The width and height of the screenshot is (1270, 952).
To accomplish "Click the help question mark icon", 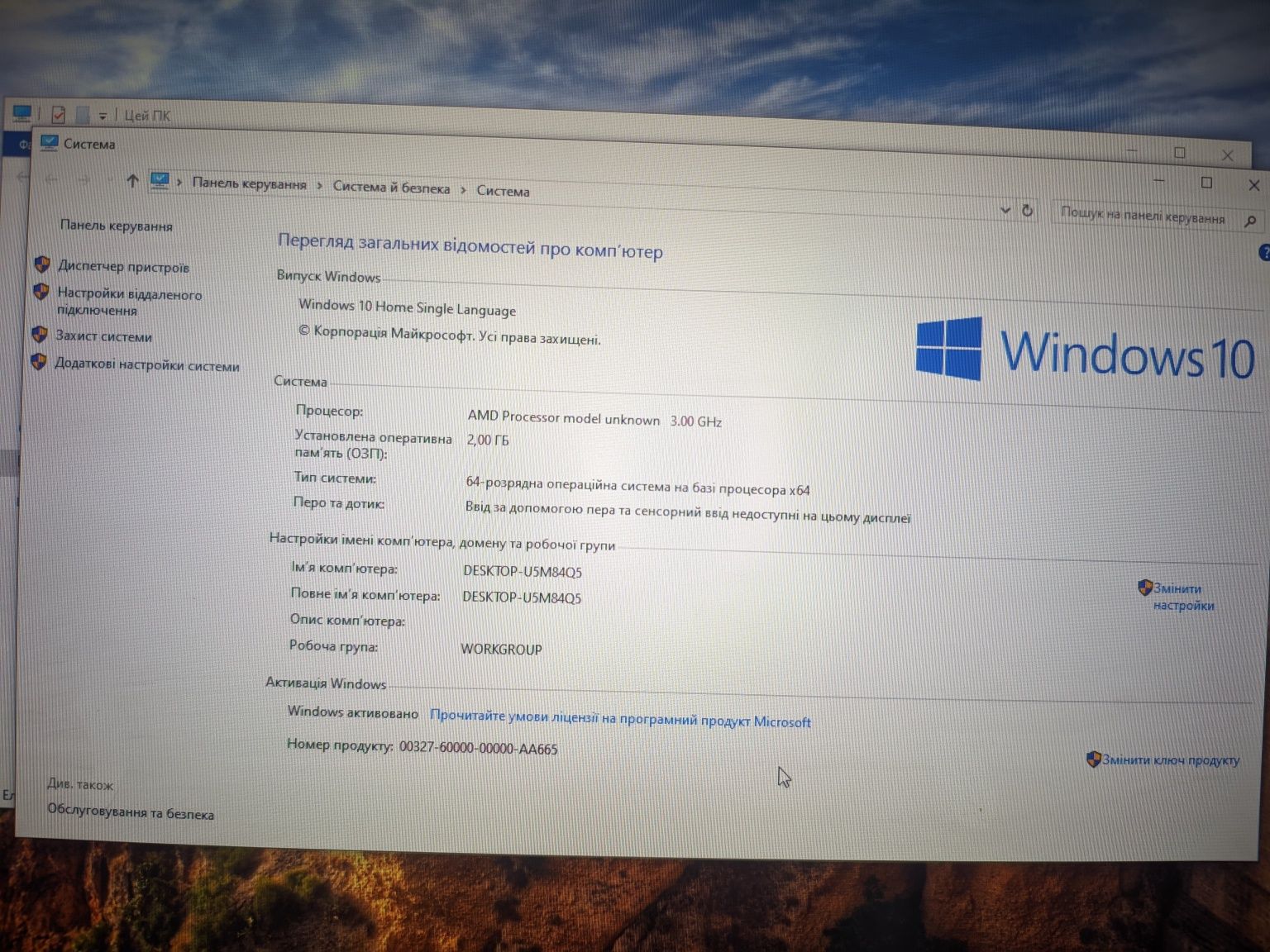I will (1264, 252).
